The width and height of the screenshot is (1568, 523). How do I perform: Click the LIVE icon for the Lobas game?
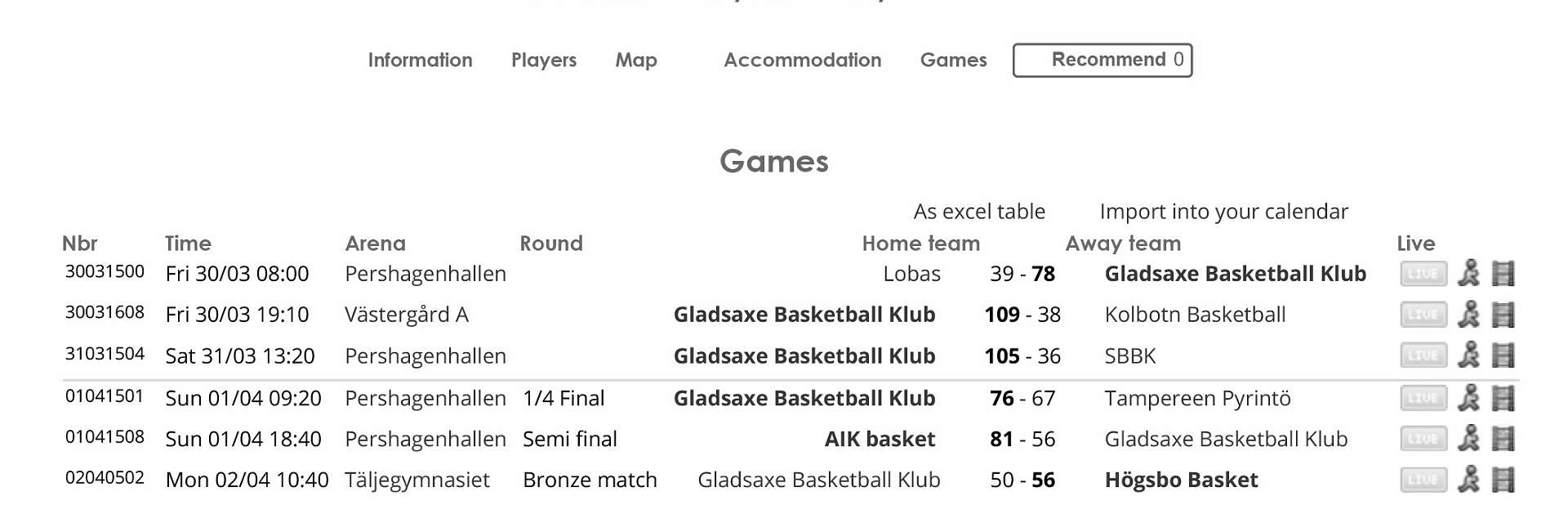1423,274
